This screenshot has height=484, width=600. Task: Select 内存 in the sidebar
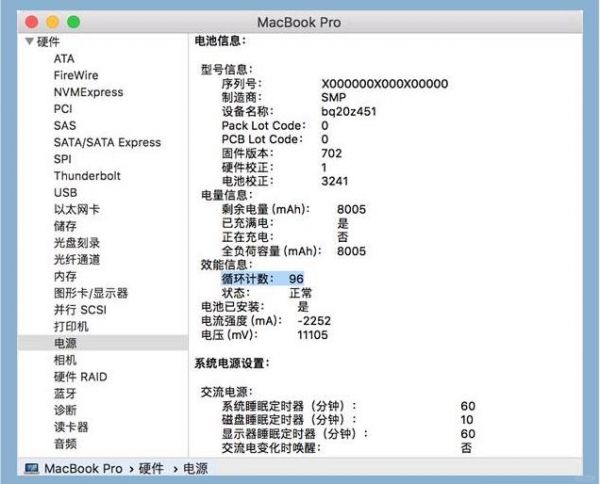65,276
